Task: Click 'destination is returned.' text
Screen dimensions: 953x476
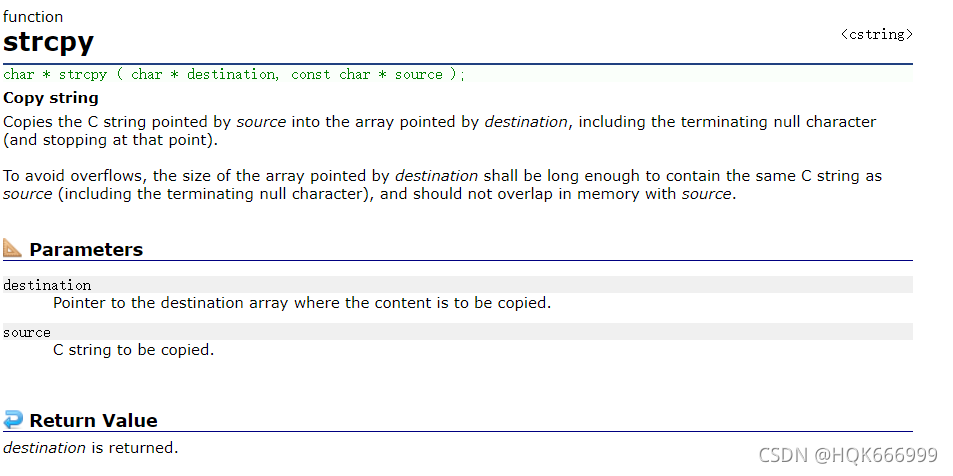Action: coord(91,448)
